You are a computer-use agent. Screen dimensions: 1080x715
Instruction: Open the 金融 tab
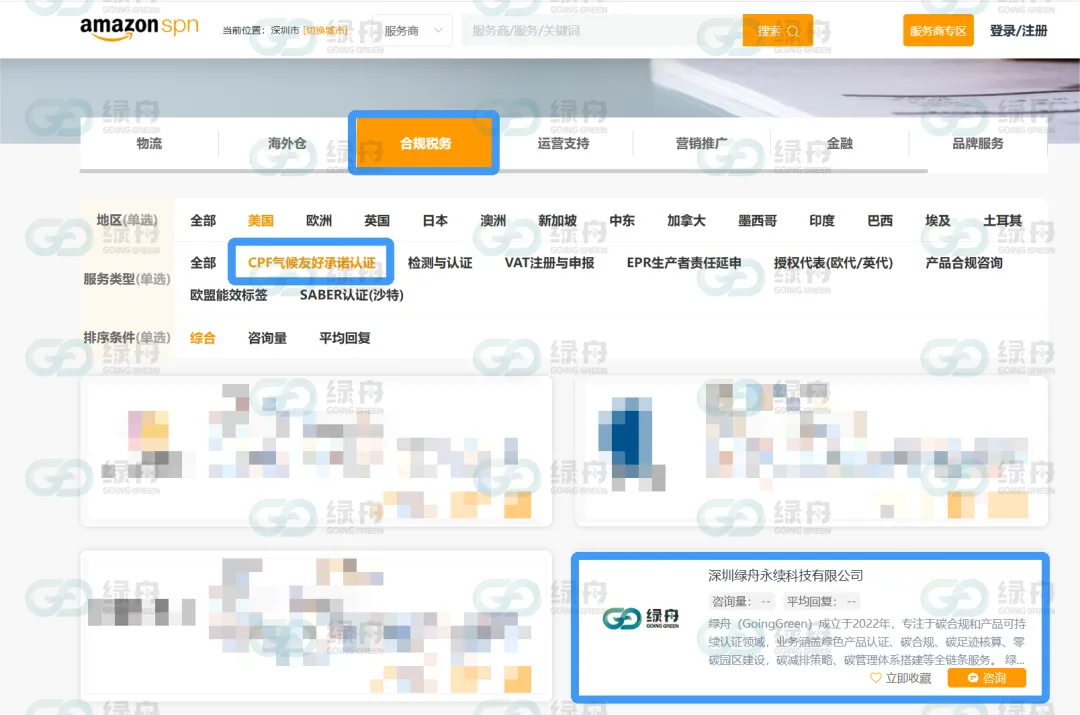point(840,143)
